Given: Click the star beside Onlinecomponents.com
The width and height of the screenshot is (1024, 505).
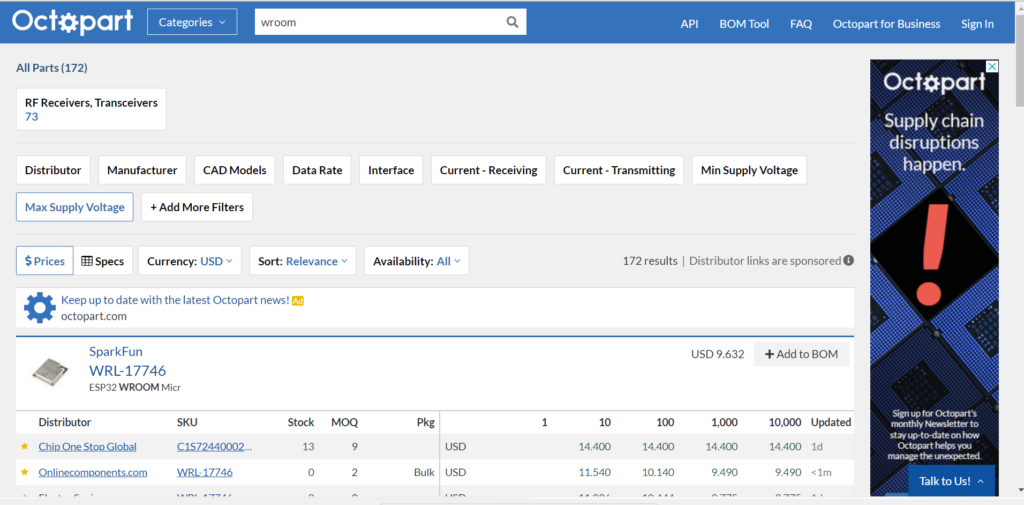Looking at the screenshot, I should coord(25,472).
